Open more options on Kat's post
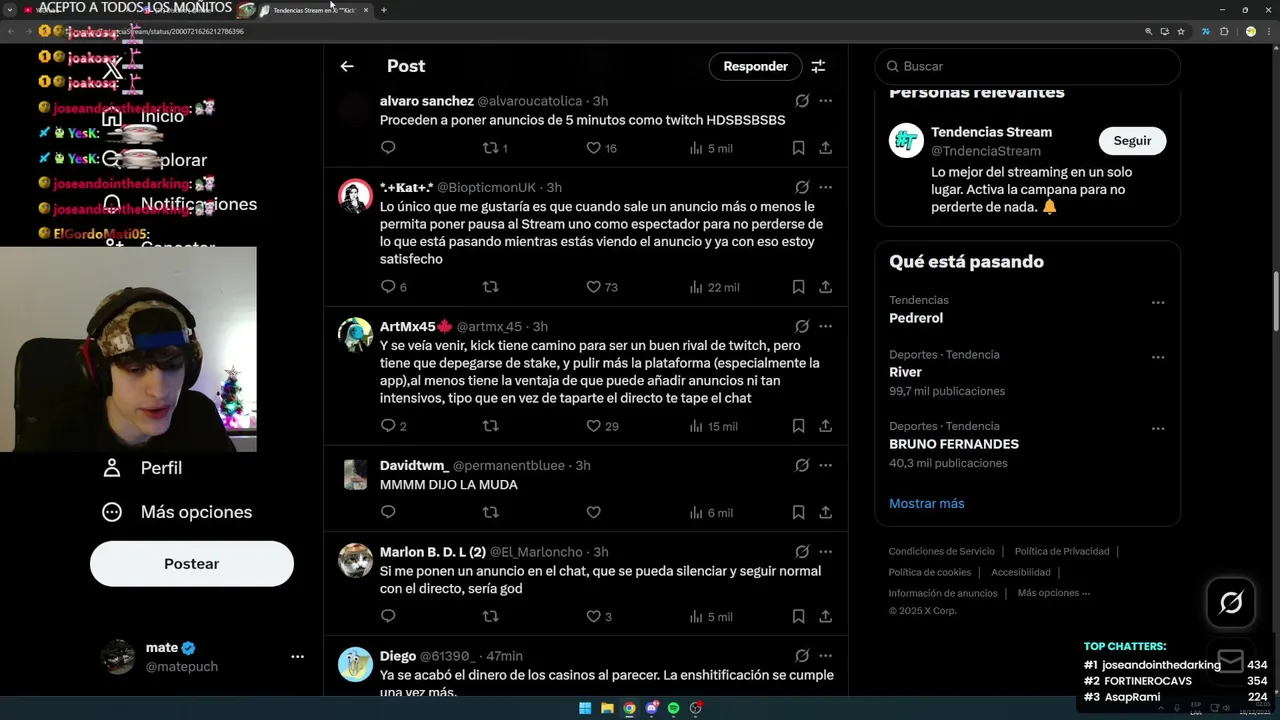1280x720 pixels. point(825,187)
